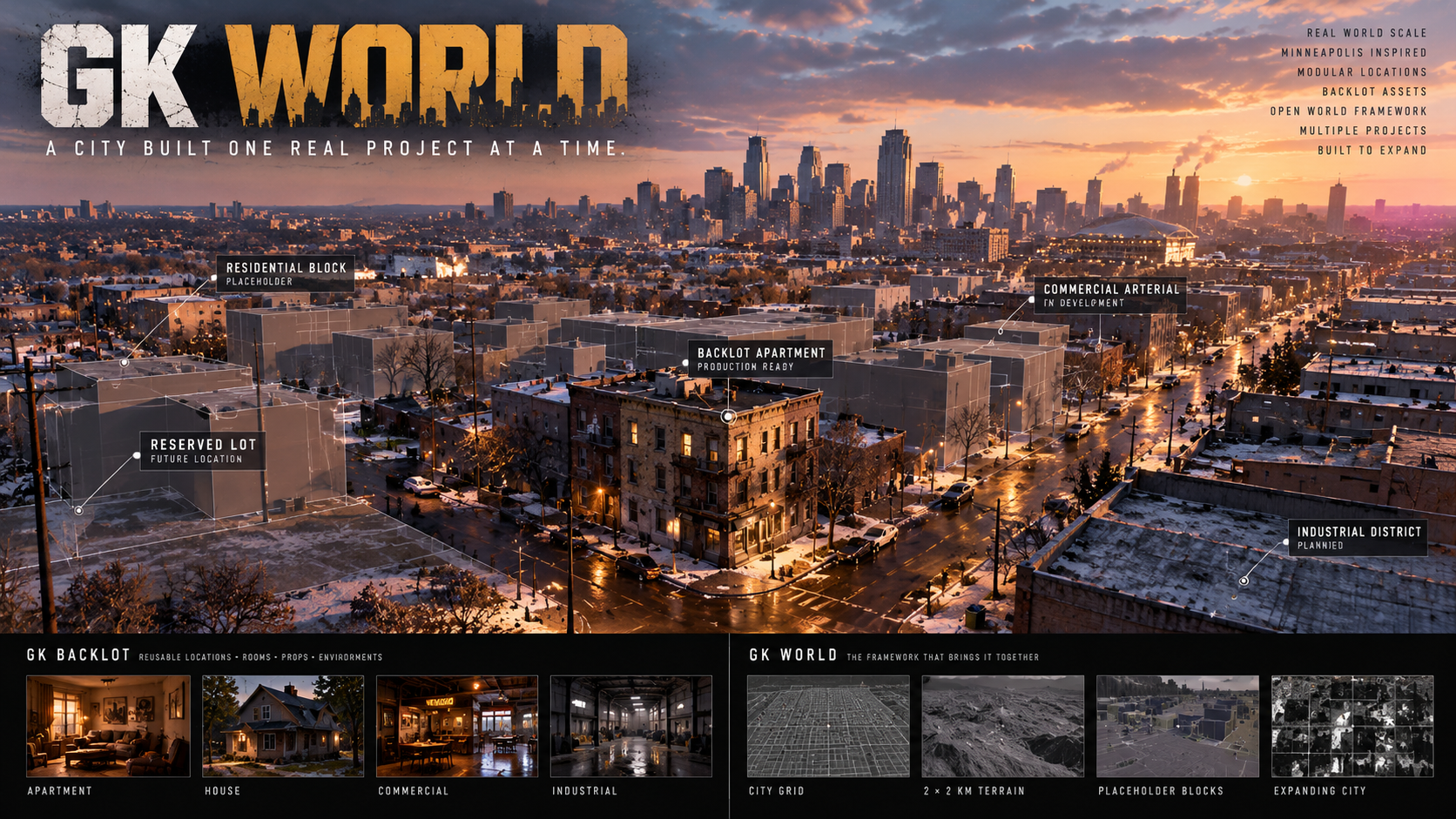The width and height of the screenshot is (1456, 819).
Task: View the 2 × 2 KM Terrain thumbnail
Action: (x=1003, y=726)
